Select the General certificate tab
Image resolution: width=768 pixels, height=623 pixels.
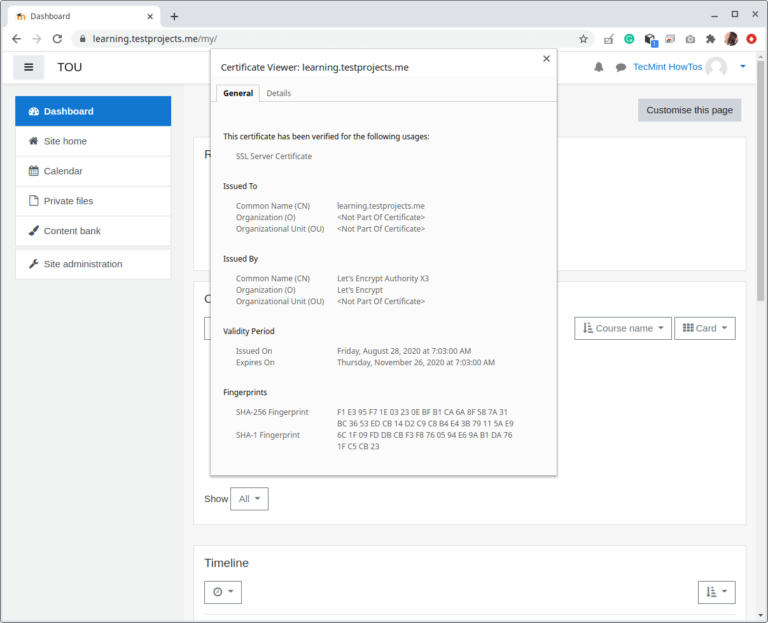[x=238, y=93]
